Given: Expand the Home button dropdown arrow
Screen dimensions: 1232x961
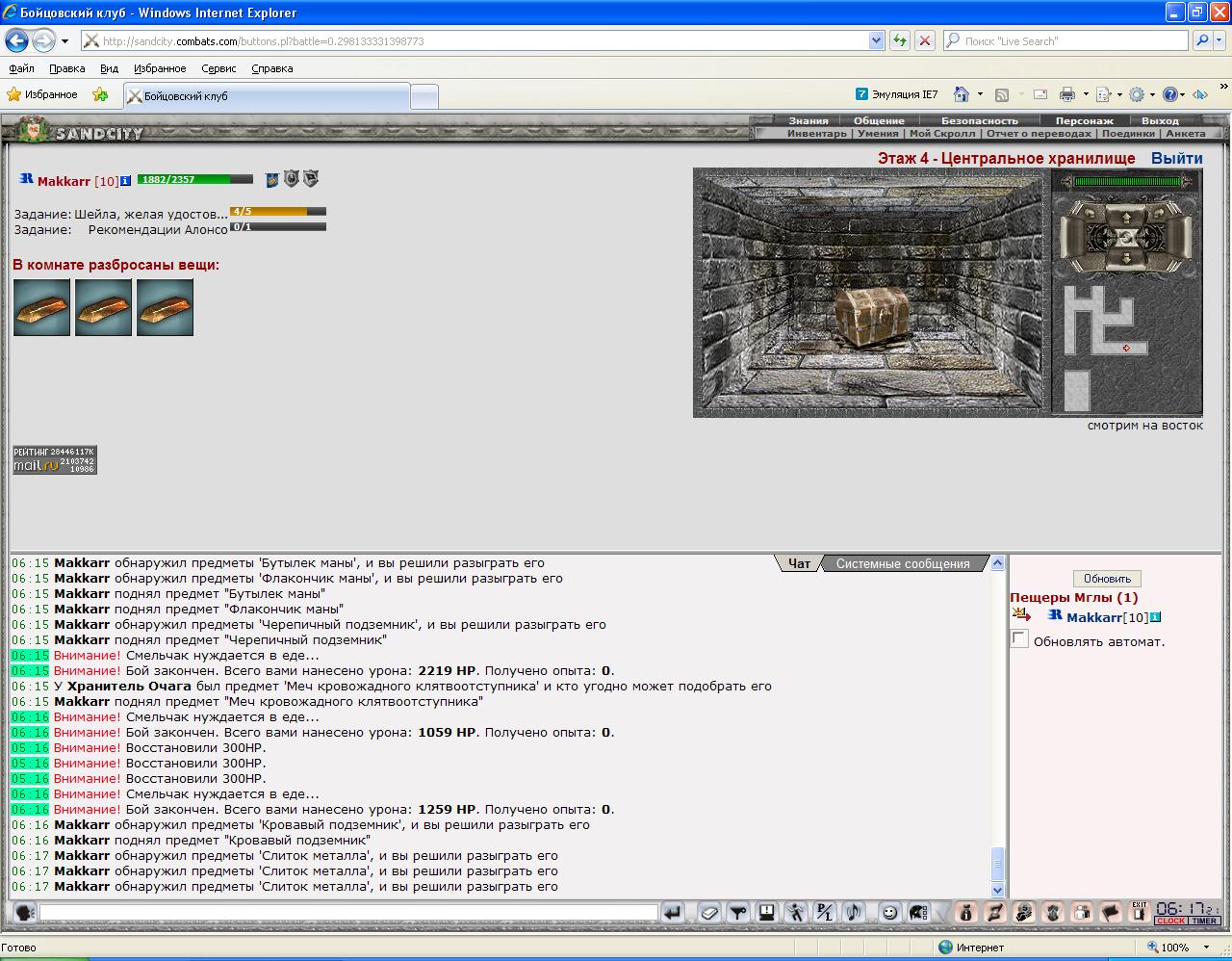Looking at the screenshot, I should 980,94.
